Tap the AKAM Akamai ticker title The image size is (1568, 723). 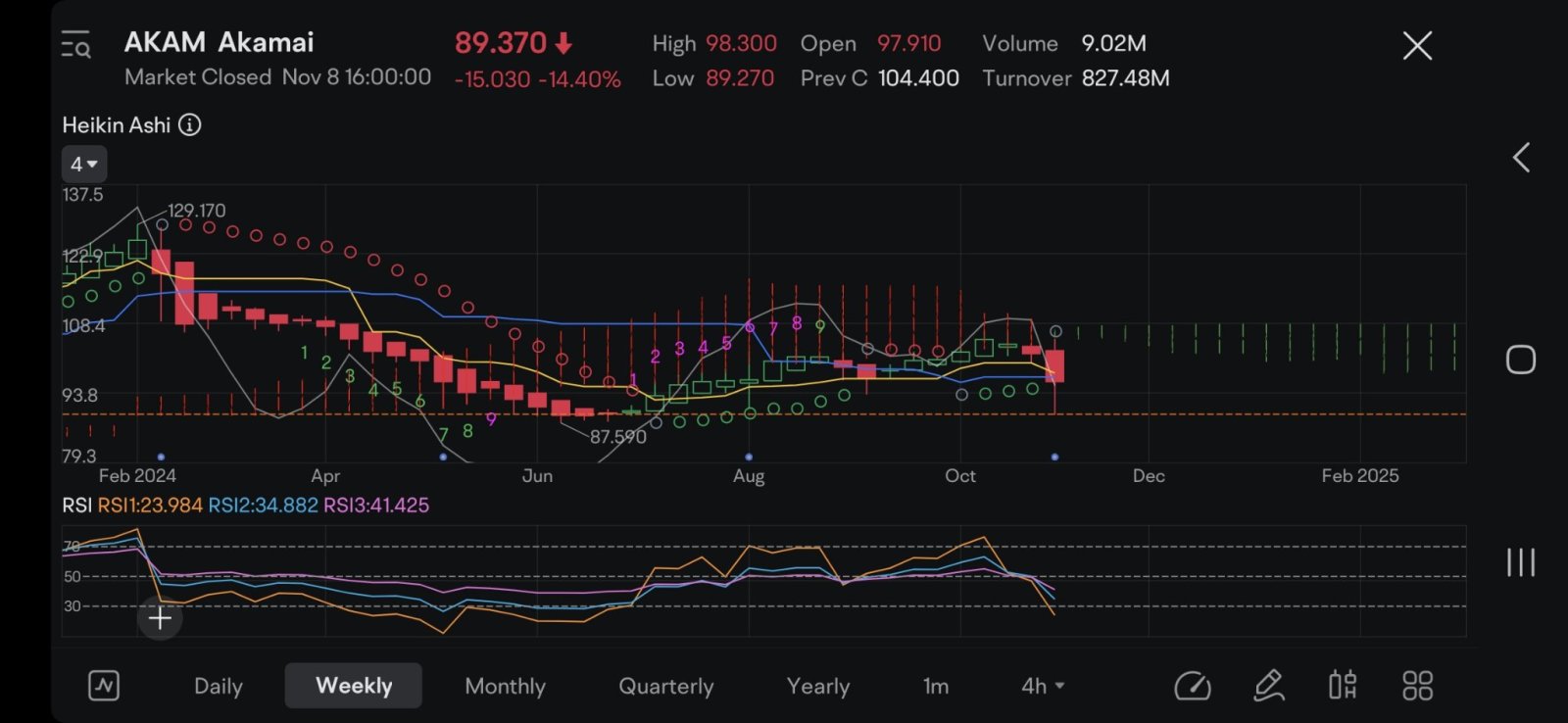219,42
